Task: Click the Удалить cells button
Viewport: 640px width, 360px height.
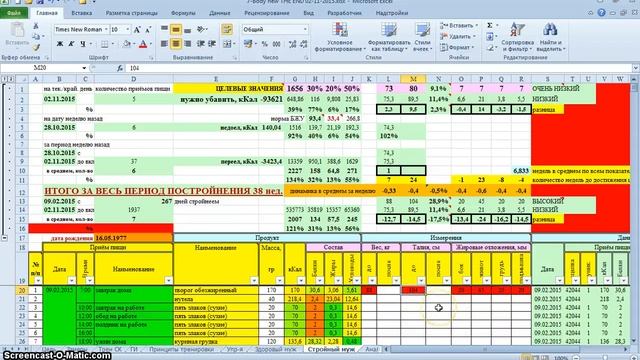Action: [x=458, y=36]
